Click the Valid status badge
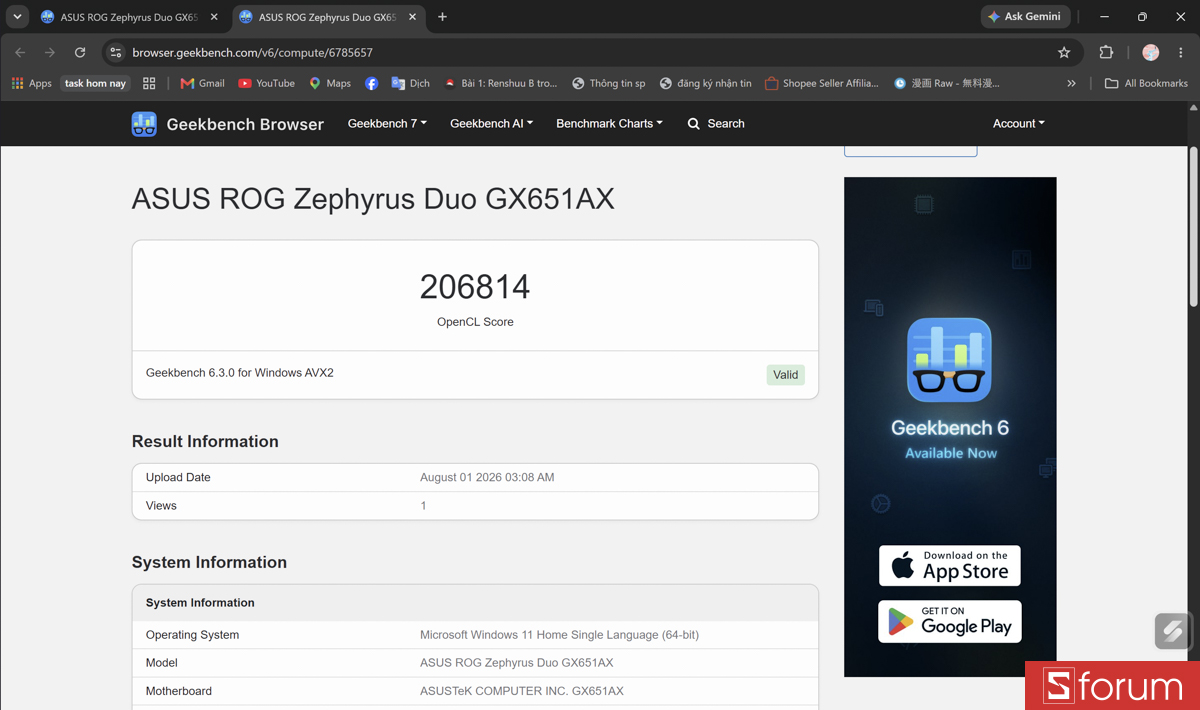The height and width of the screenshot is (710, 1200). (x=785, y=375)
